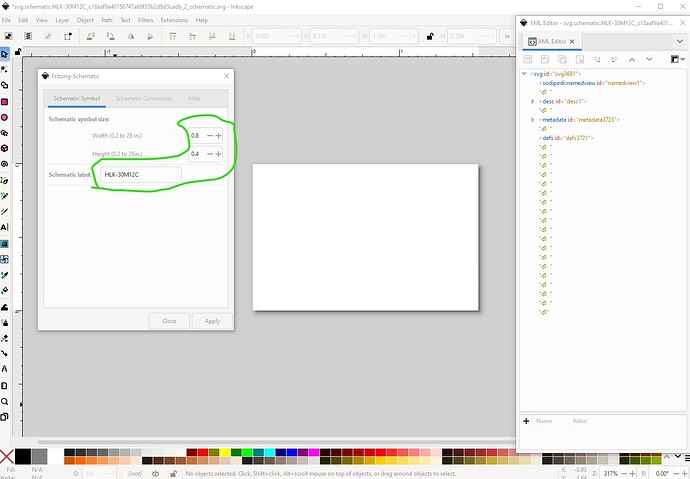The width and height of the screenshot is (690, 479).
Task: Raise selection to top
Action: point(172,36)
